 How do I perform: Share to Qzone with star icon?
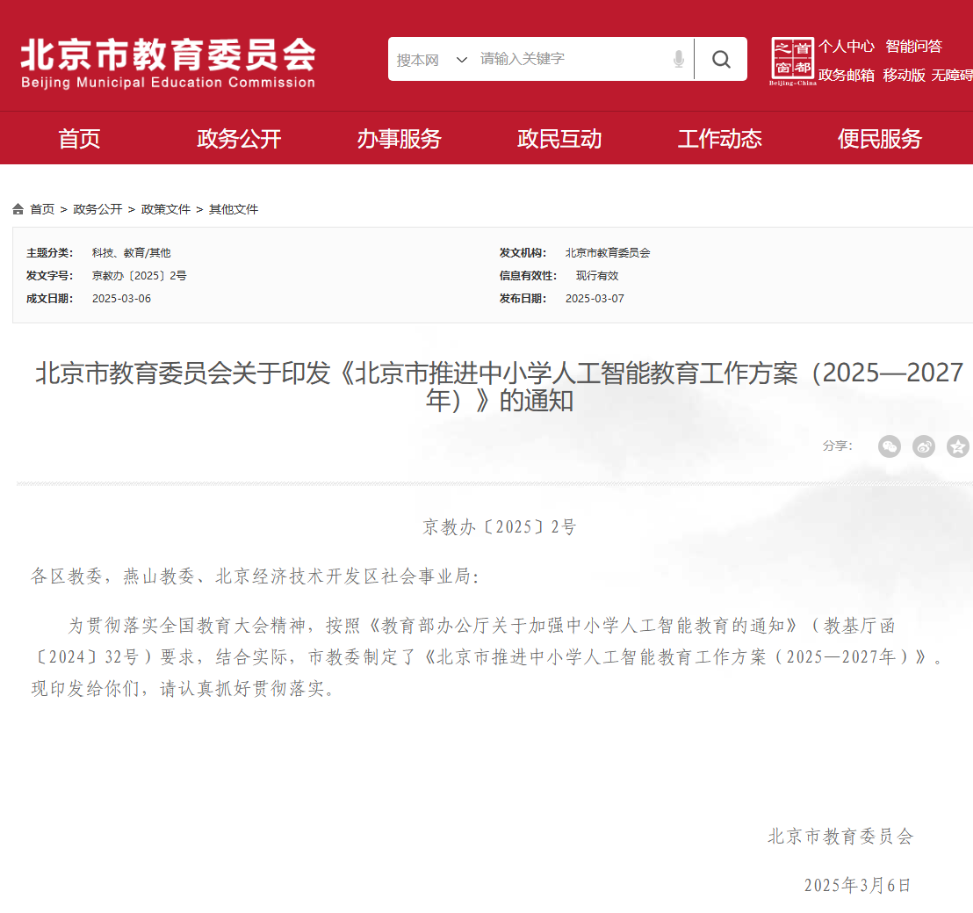(x=958, y=446)
